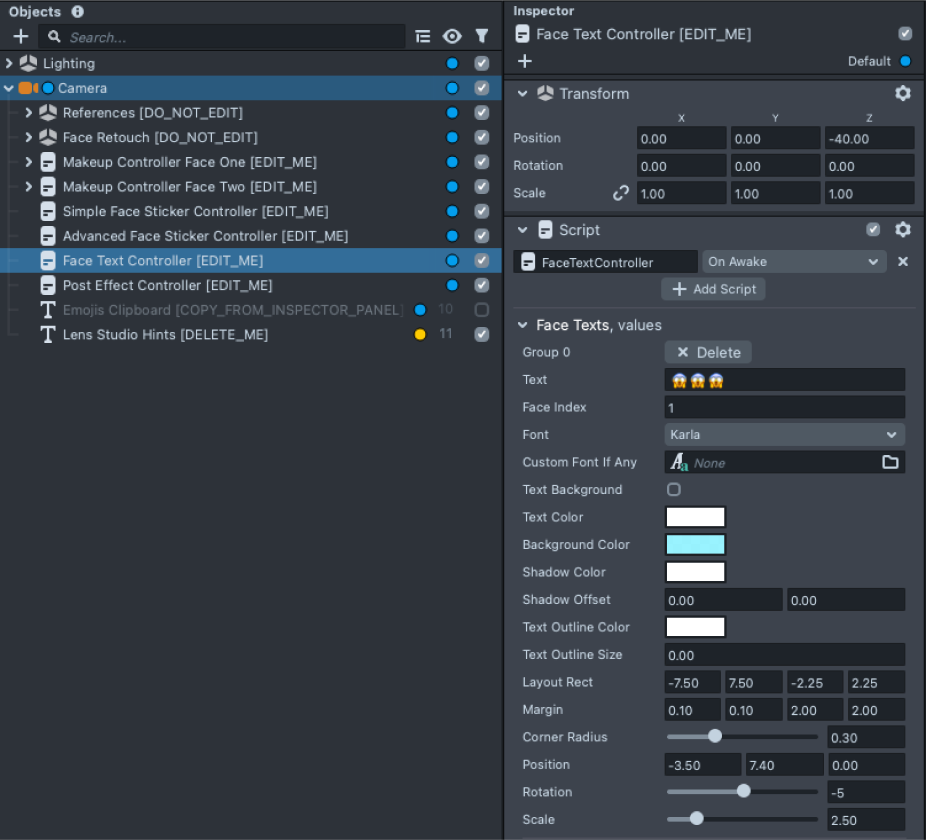The height and width of the screenshot is (840, 926).
Task: Click the Script section gear icon
Action: (x=903, y=230)
